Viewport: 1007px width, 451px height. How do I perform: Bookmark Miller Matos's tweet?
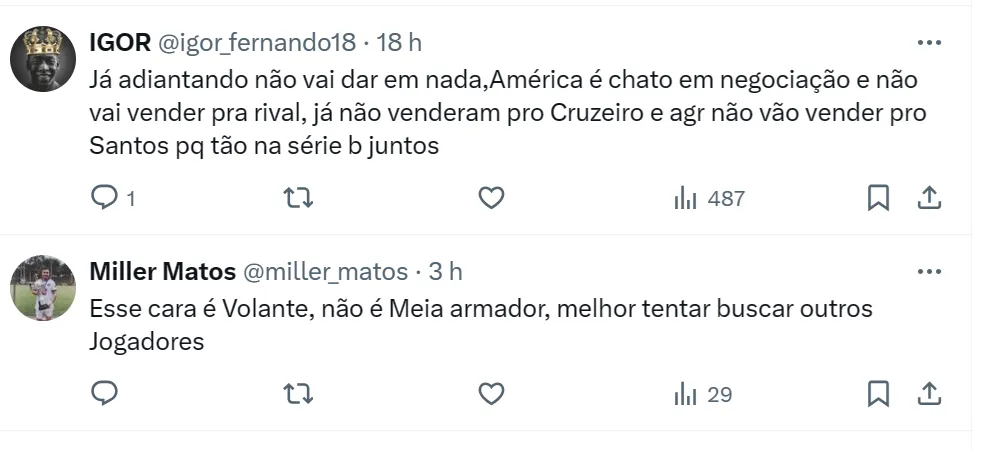878,393
